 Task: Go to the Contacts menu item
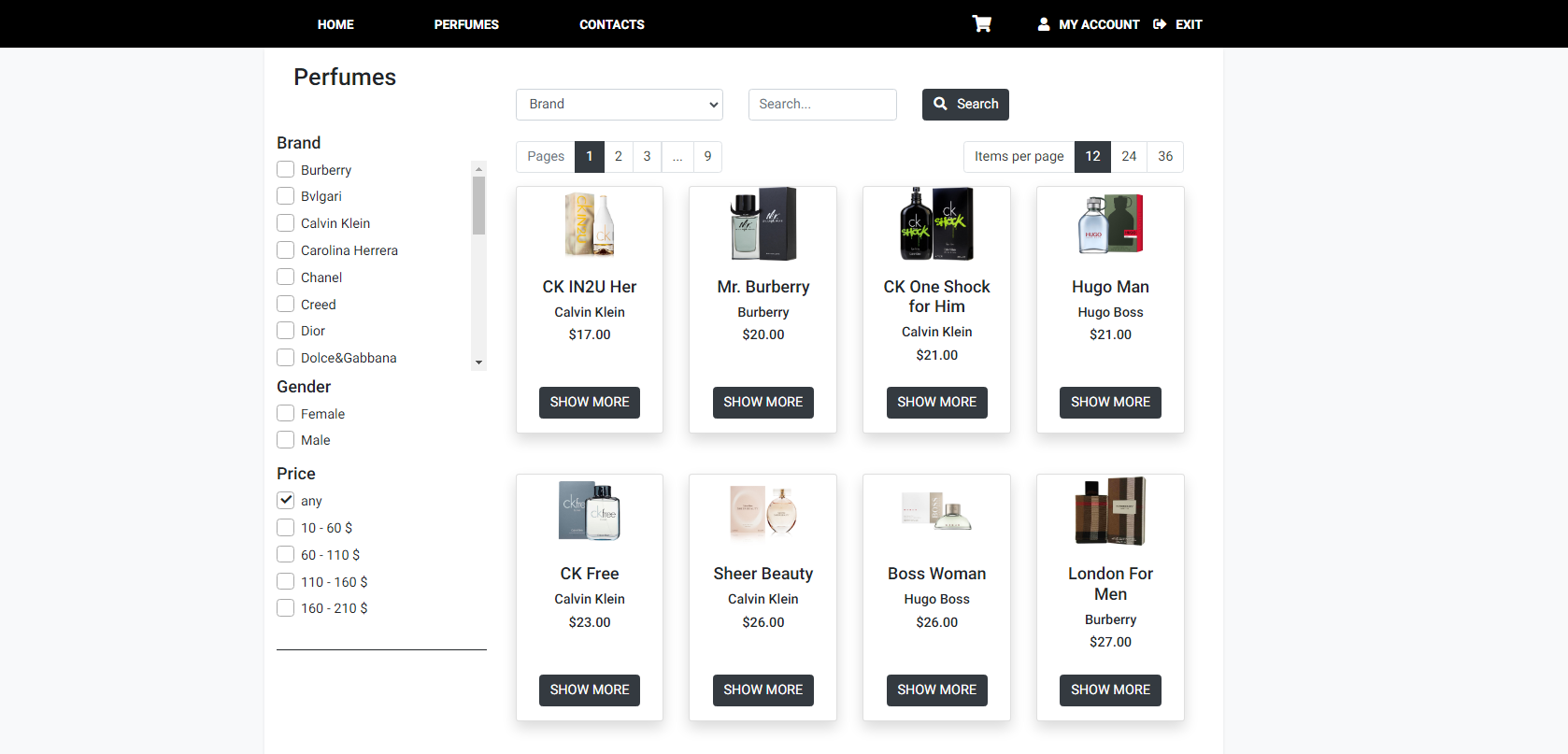(611, 24)
